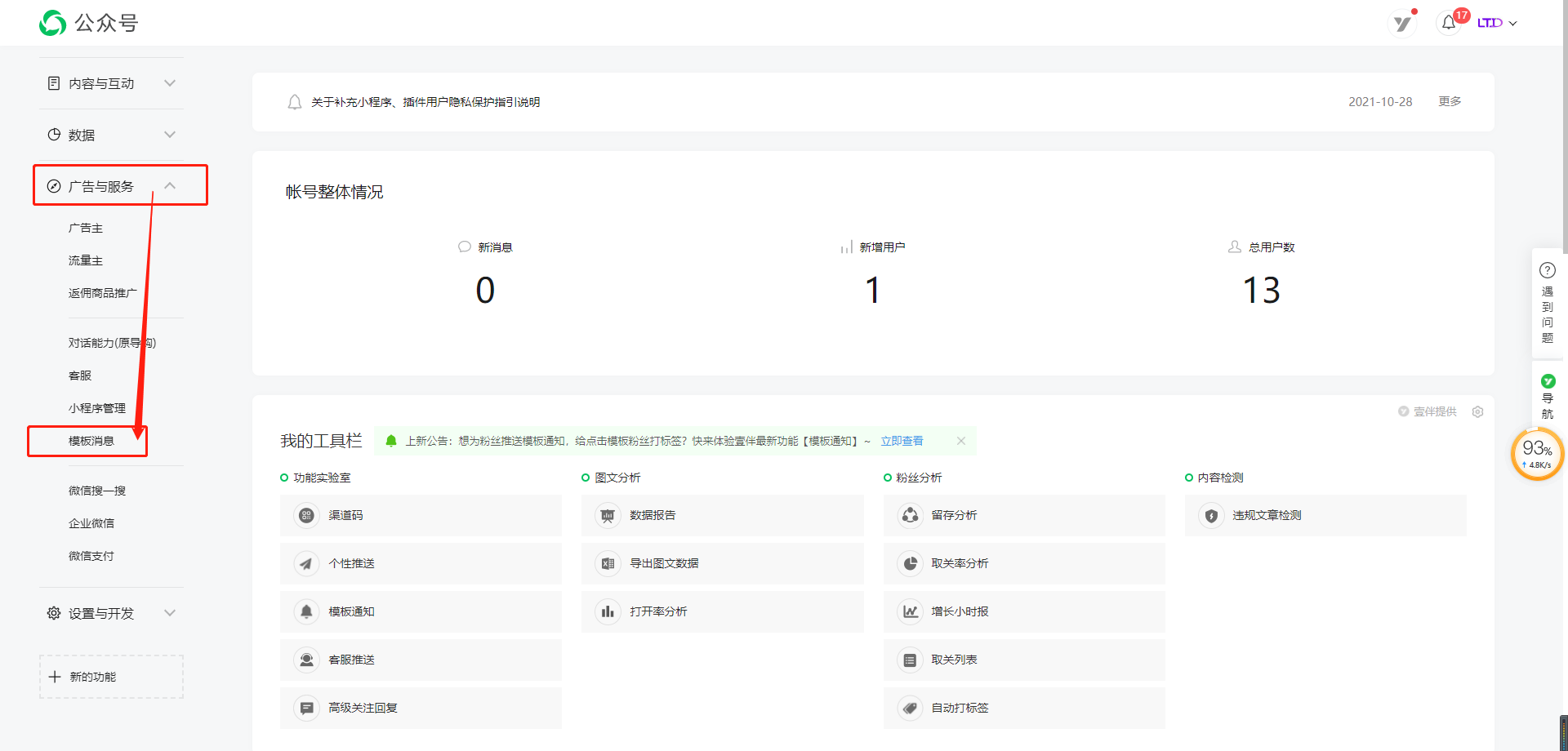
Task: Click the settings gear next to 壹伴提供
Action: pos(1477,411)
